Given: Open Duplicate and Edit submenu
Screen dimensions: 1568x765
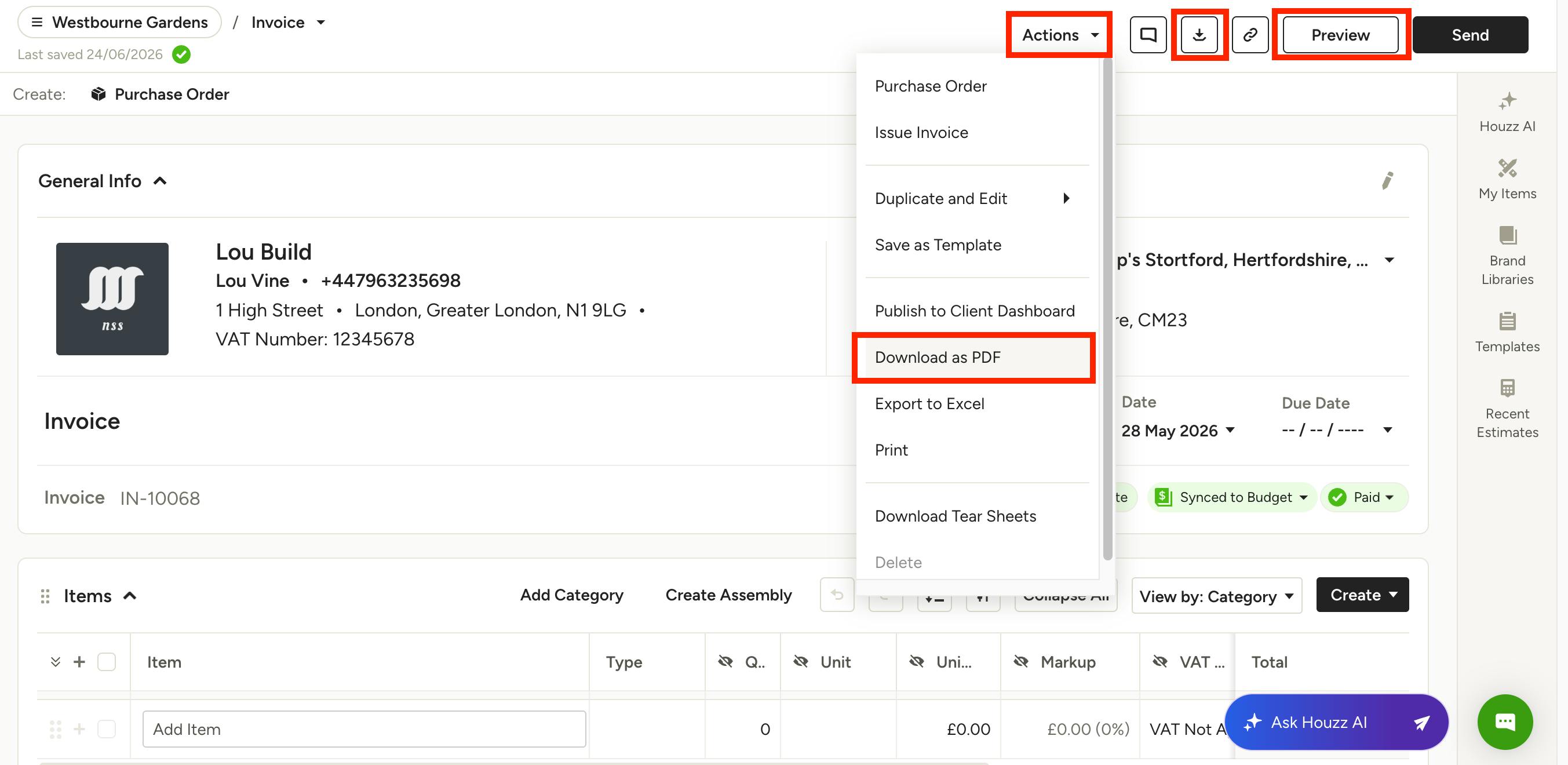Looking at the screenshot, I should point(977,198).
